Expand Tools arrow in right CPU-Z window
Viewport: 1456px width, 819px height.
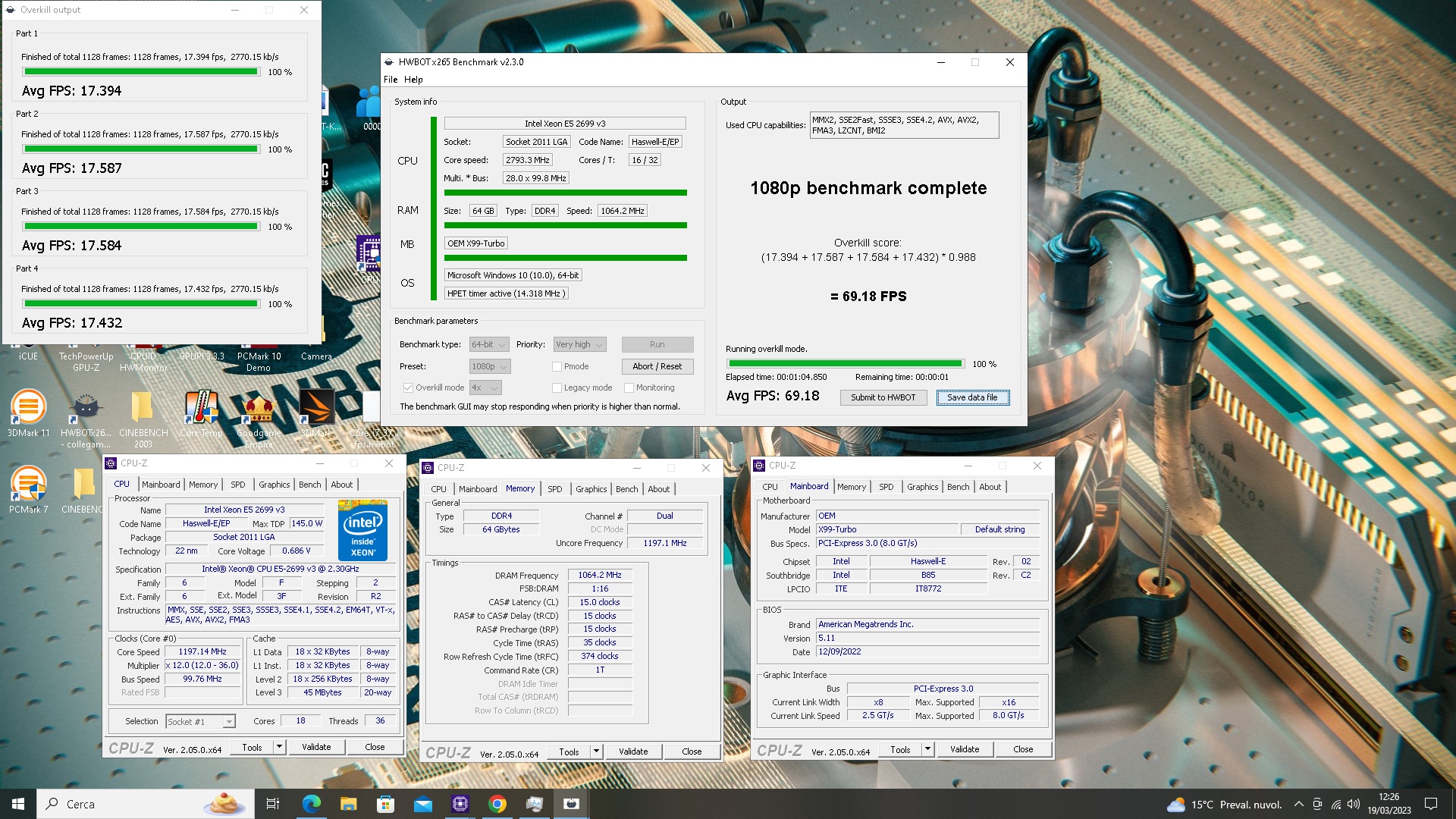(927, 749)
